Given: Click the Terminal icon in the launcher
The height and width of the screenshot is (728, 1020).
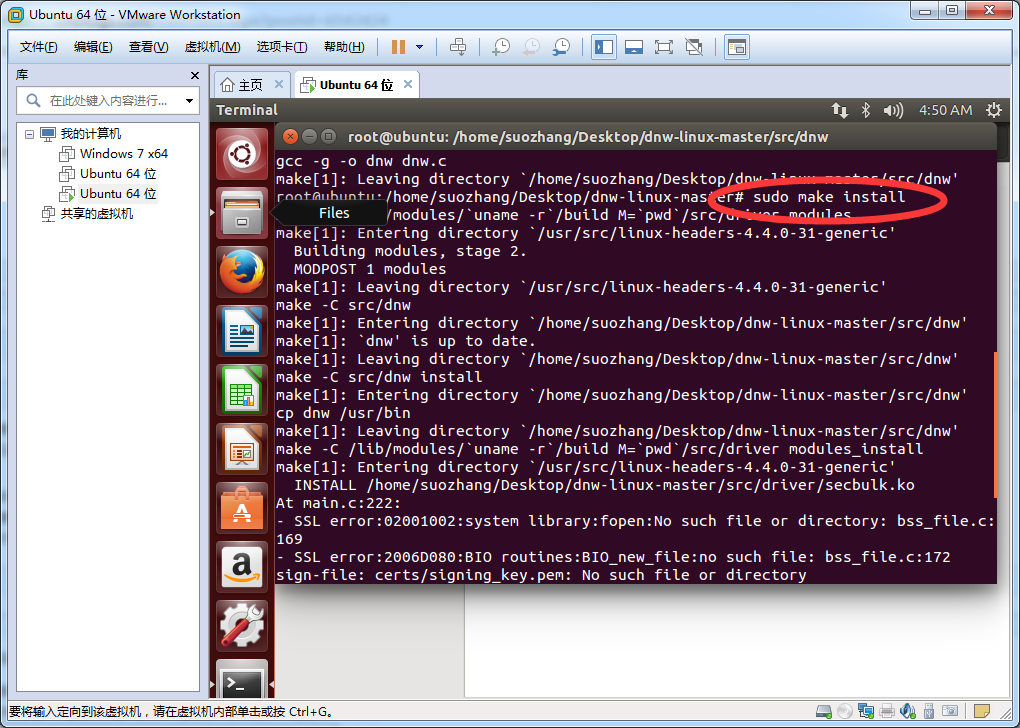Looking at the screenshot, I should [242, 680].
